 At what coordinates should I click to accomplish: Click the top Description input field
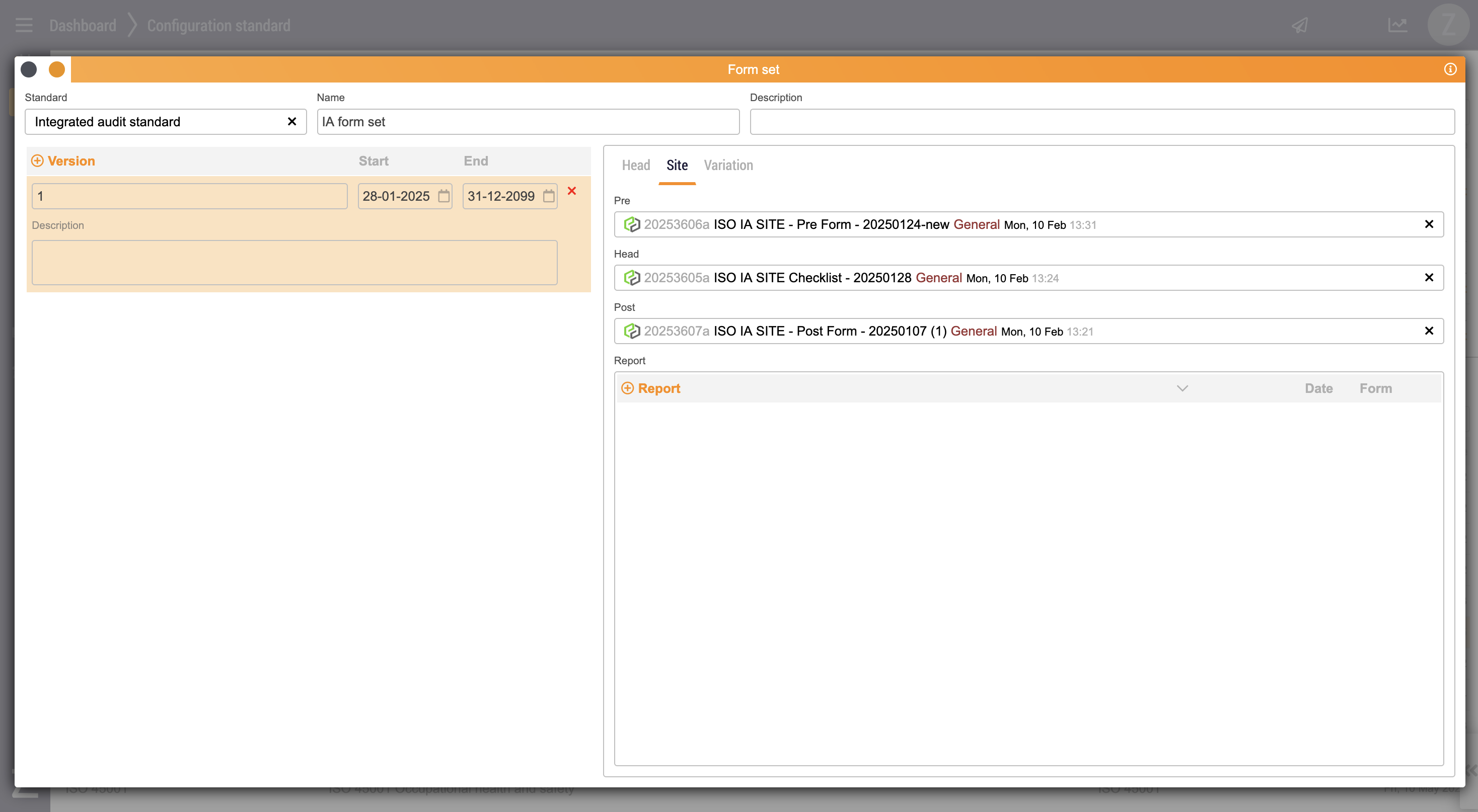(x=1101, y=122)
